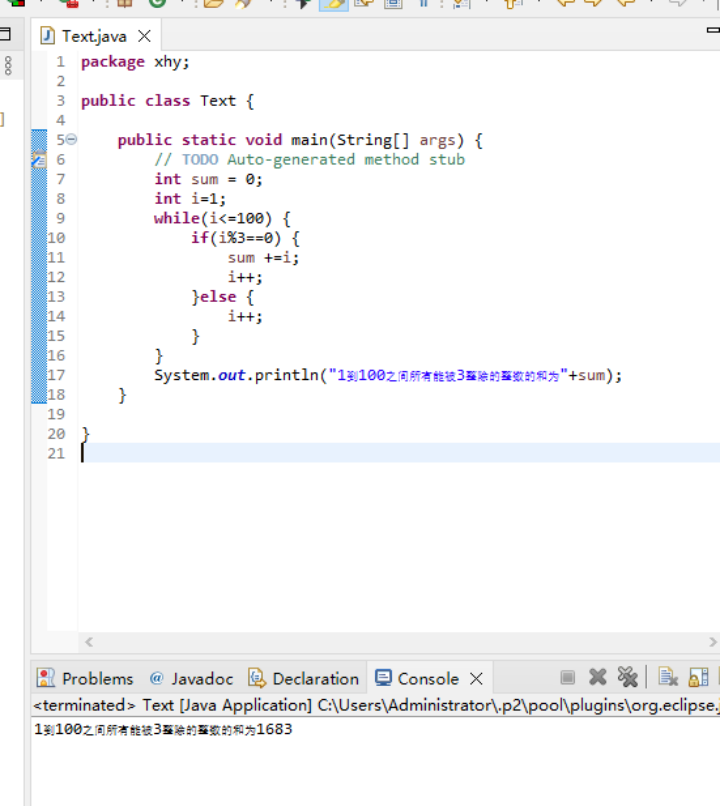Clear the Console output
The image size is (720, 806).
(668, 677)
